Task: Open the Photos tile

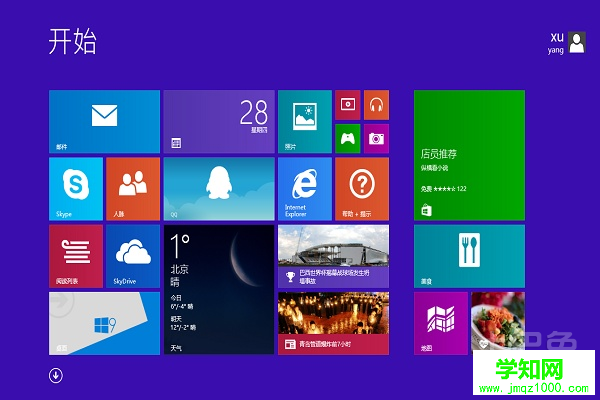Action: click(x=305, y=122)
